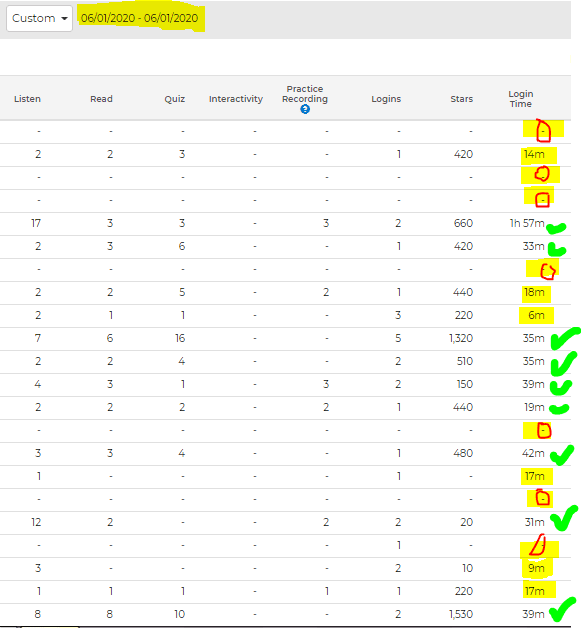Image resolution: width=581 pixels, height=628 pixels.
Task: Select the 1,530 stars cell
Action: point(461,614)
